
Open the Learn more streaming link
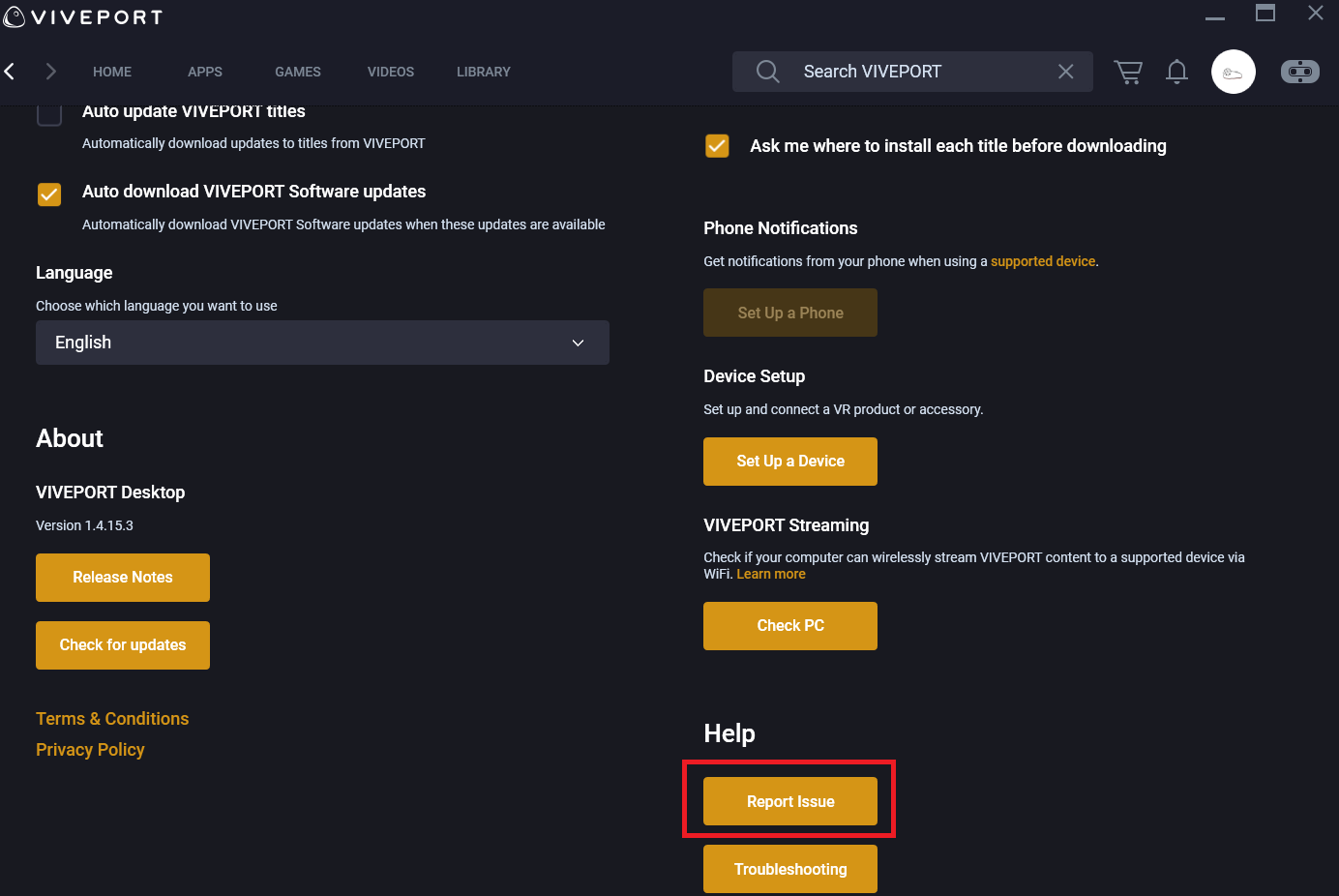pyautogui.click(x=771, y=574)
